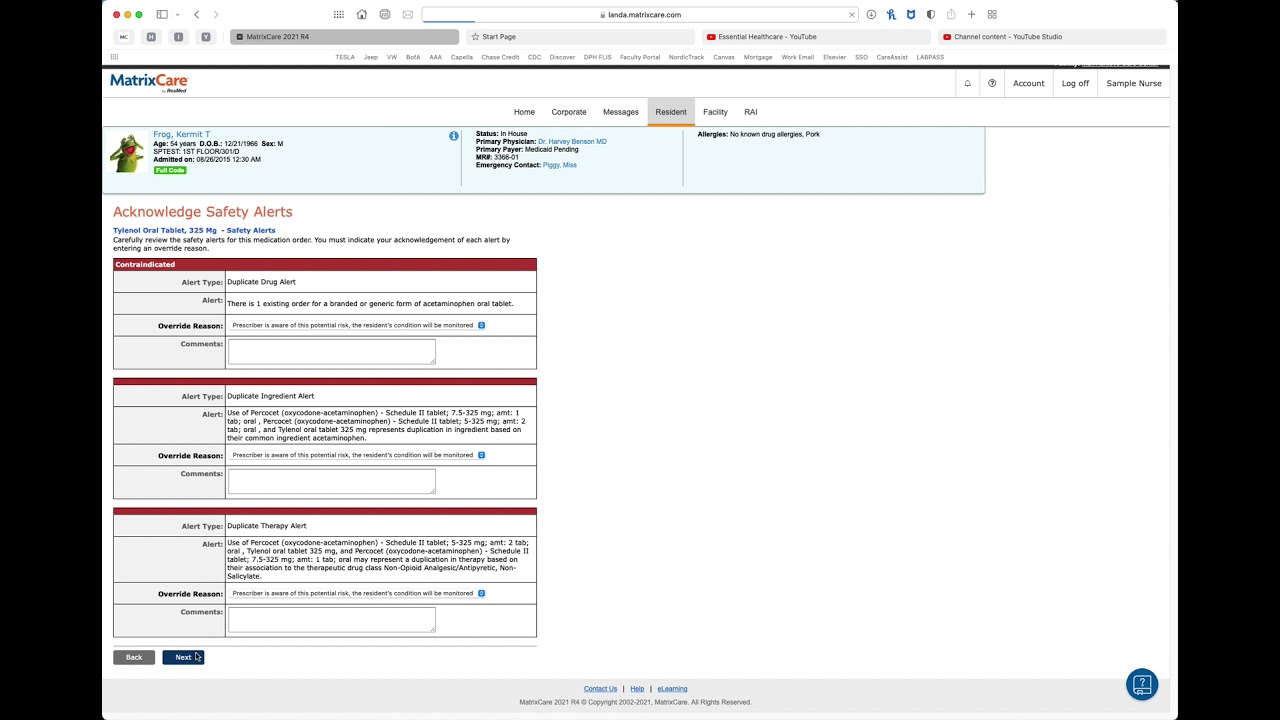Click the Duplicate Ingredient Alert comments box

coord(332,482)
